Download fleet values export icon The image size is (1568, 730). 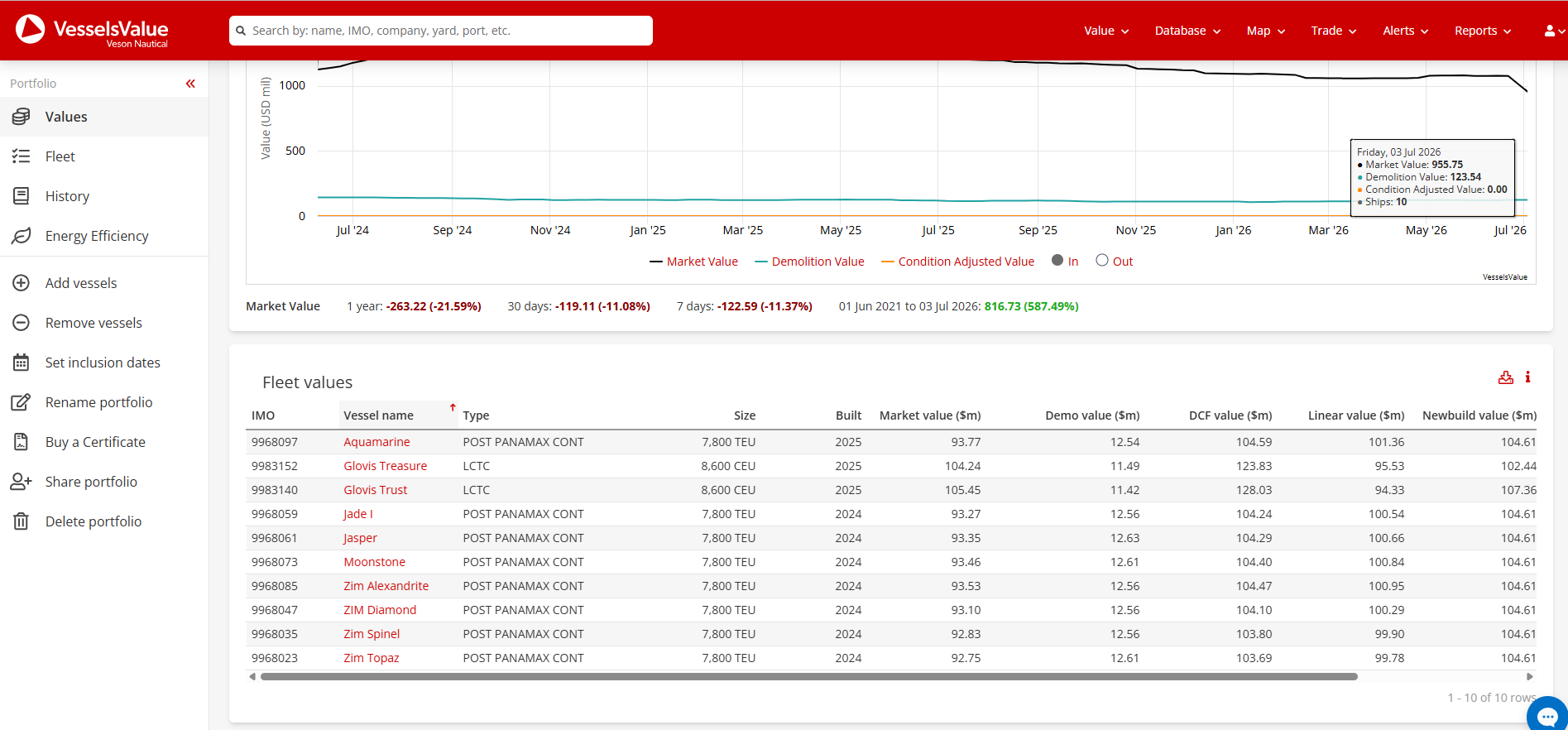pyautogui.click(x=1506, y=377)
